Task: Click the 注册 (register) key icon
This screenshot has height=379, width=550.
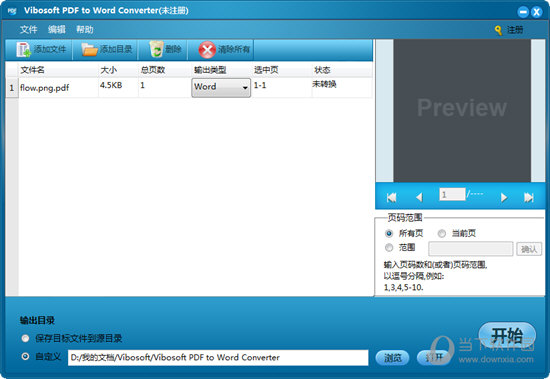Action: (x=498, y=31)
